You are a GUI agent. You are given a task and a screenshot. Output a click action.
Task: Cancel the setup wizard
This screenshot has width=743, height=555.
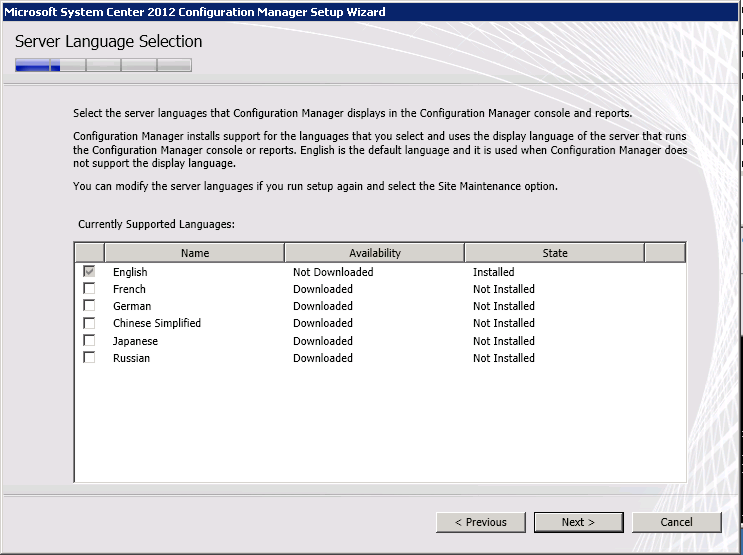click(x=677, y=522)
